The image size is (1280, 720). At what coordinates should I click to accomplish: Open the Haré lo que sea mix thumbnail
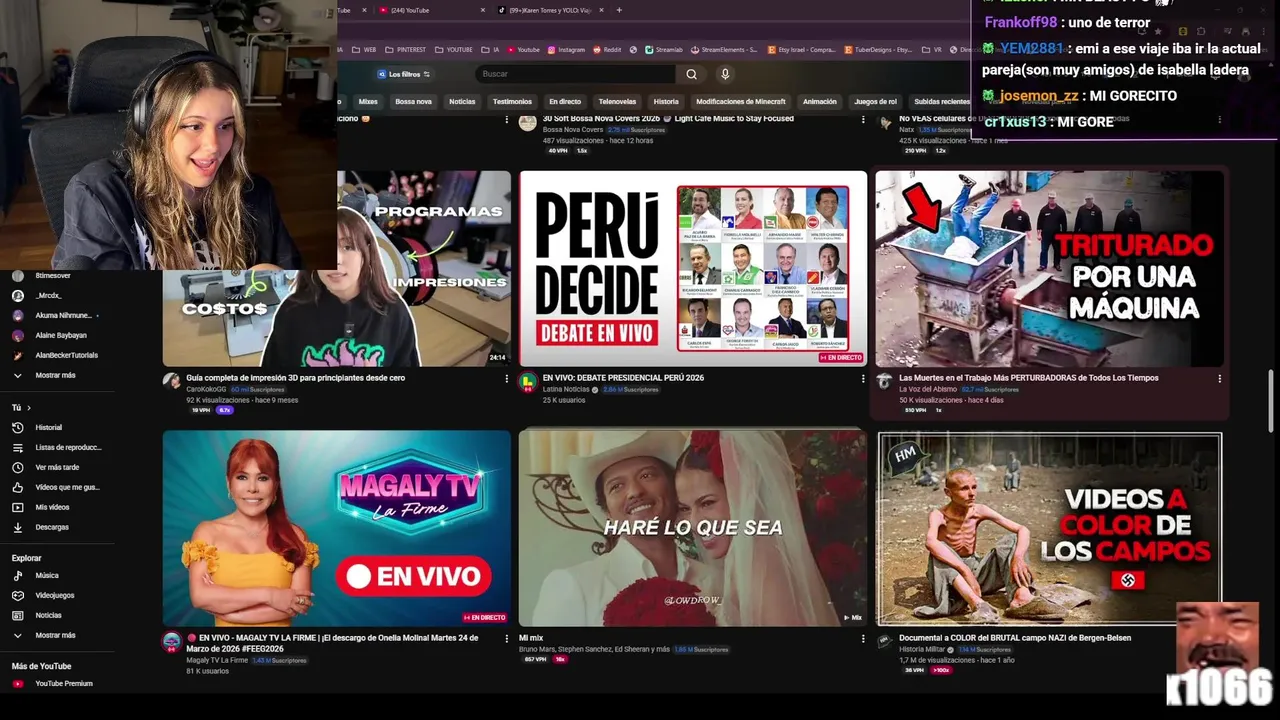pos(693,528)
